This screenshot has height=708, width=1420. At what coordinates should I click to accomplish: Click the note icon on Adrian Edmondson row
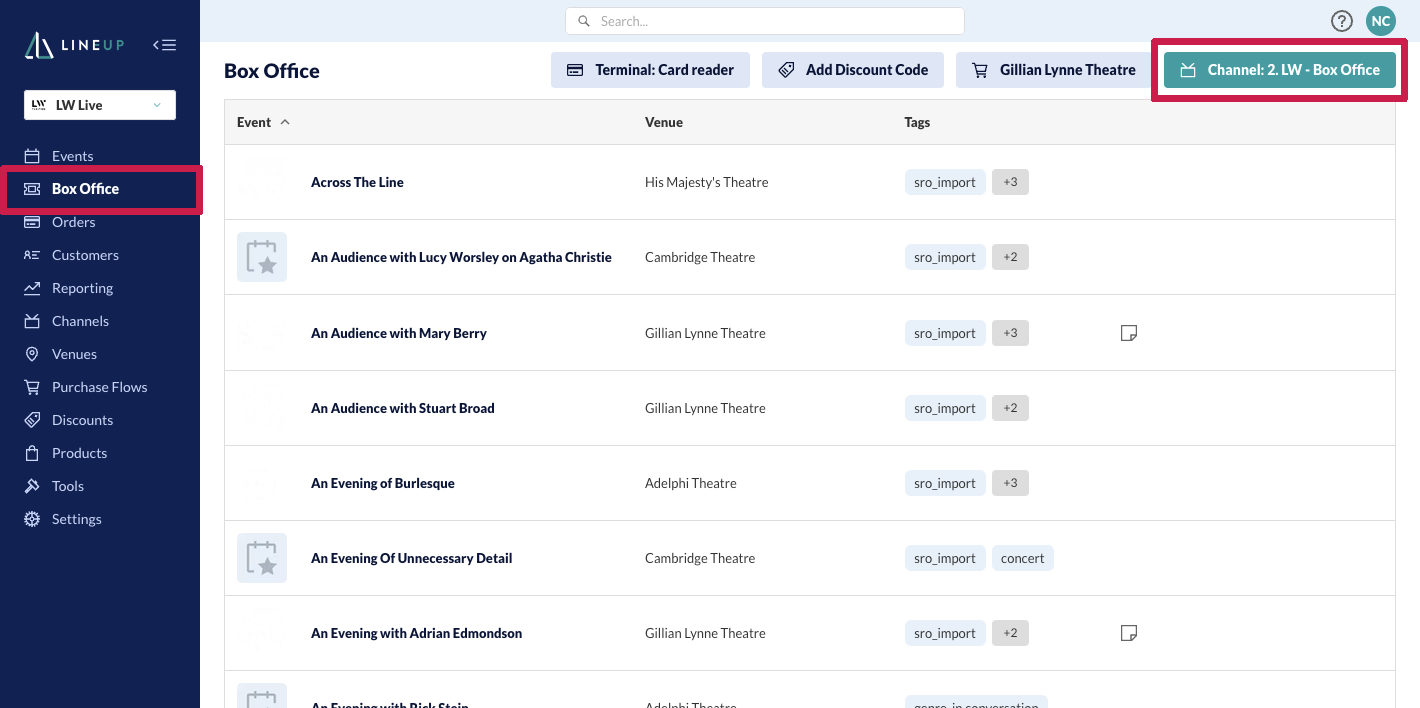click(x=1129, y=633)
